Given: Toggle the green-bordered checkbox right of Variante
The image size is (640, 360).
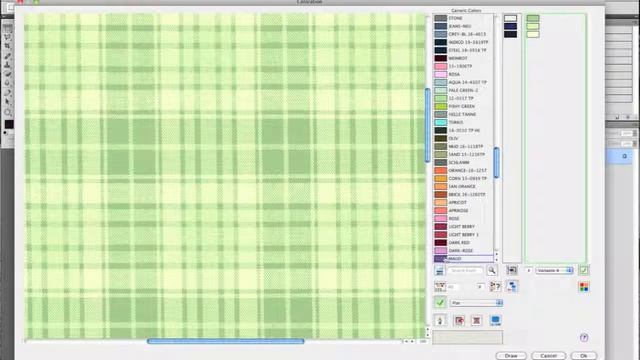Looking at the screenshot, I should (584, 270).
